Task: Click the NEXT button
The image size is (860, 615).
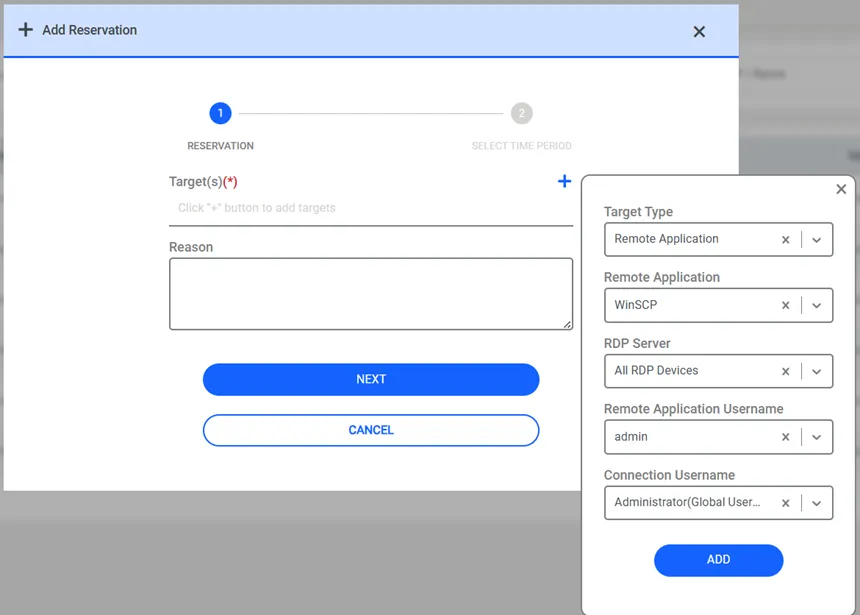Action: [x=371, y=379]
